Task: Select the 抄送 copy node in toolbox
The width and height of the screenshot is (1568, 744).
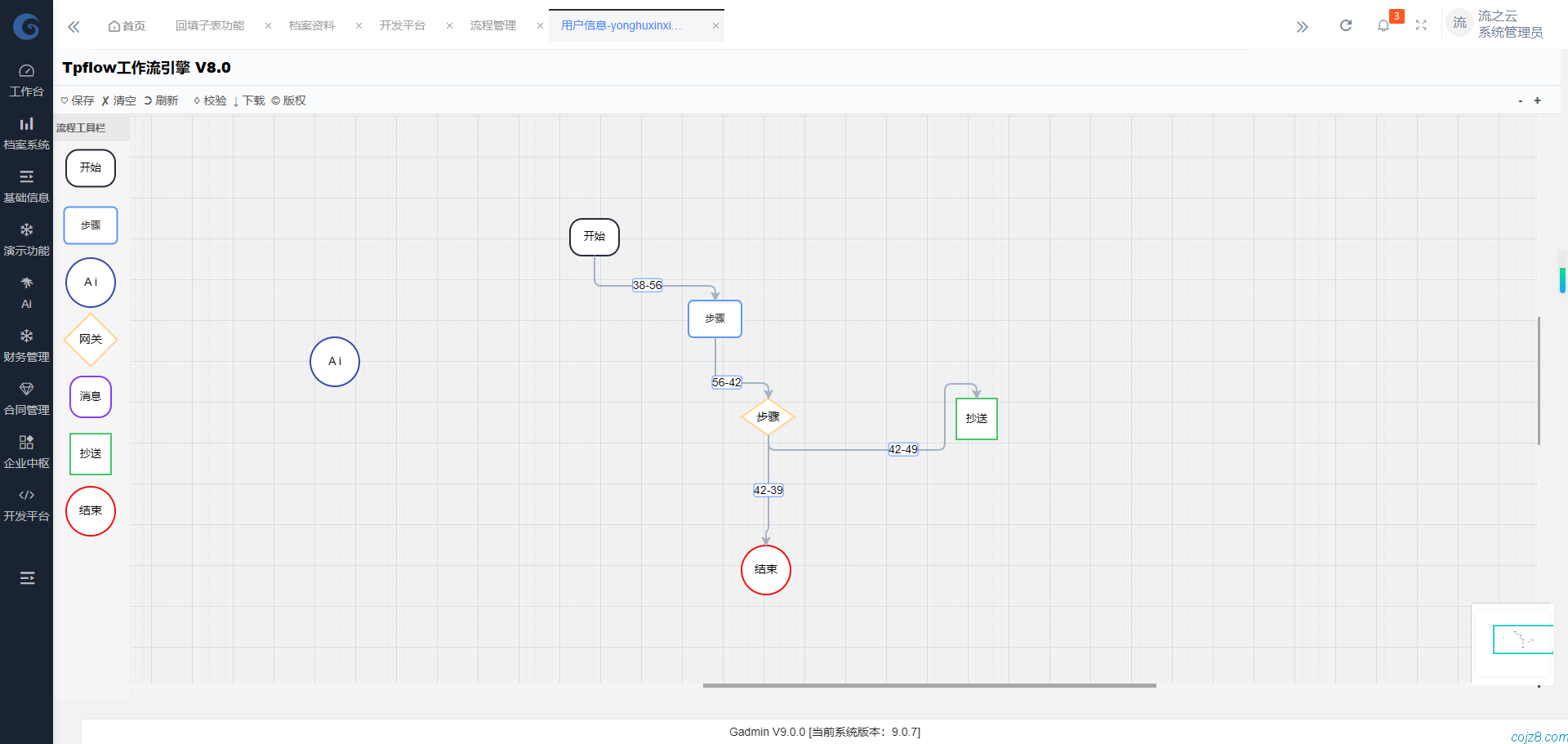Action: tap(91, 454)
